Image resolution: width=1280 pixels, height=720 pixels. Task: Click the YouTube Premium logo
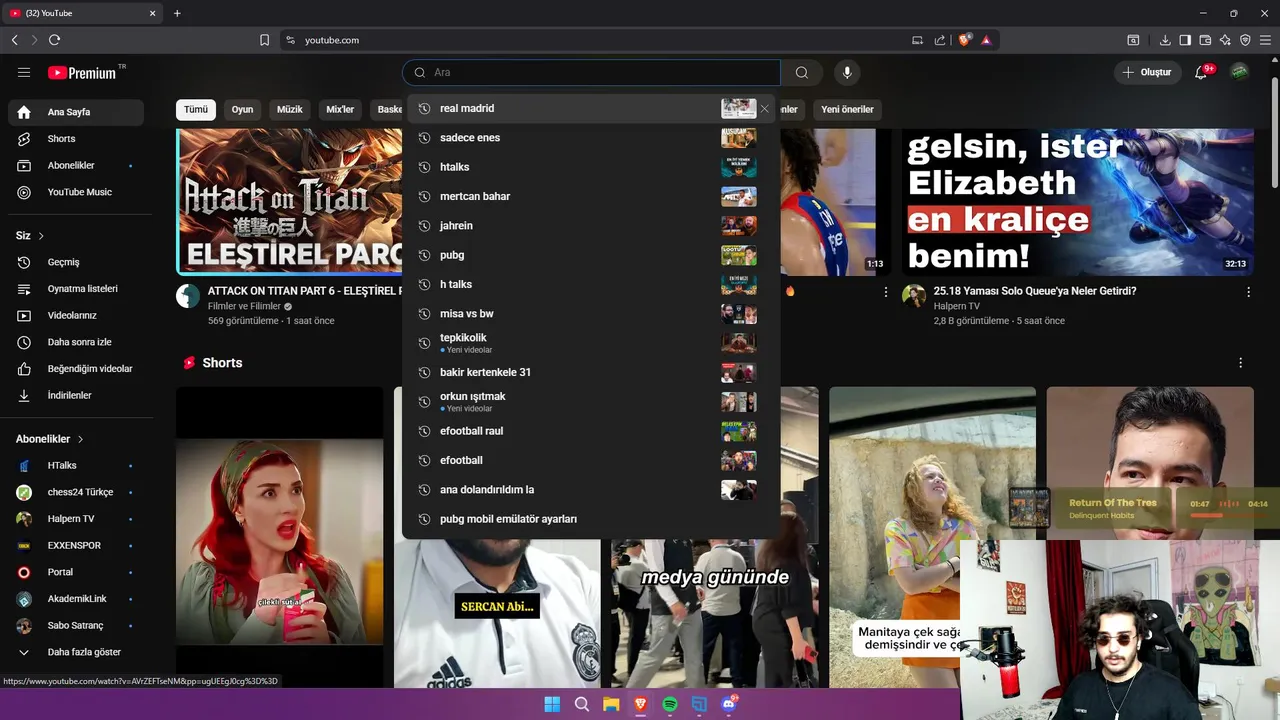click(84, 73)
